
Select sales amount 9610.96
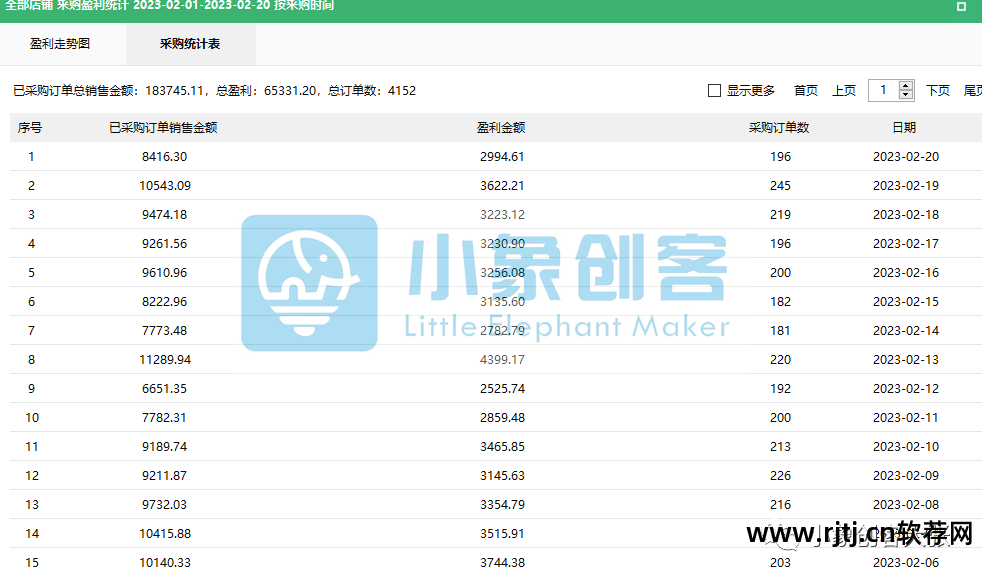pyautogui.click(x=164, y=273)
